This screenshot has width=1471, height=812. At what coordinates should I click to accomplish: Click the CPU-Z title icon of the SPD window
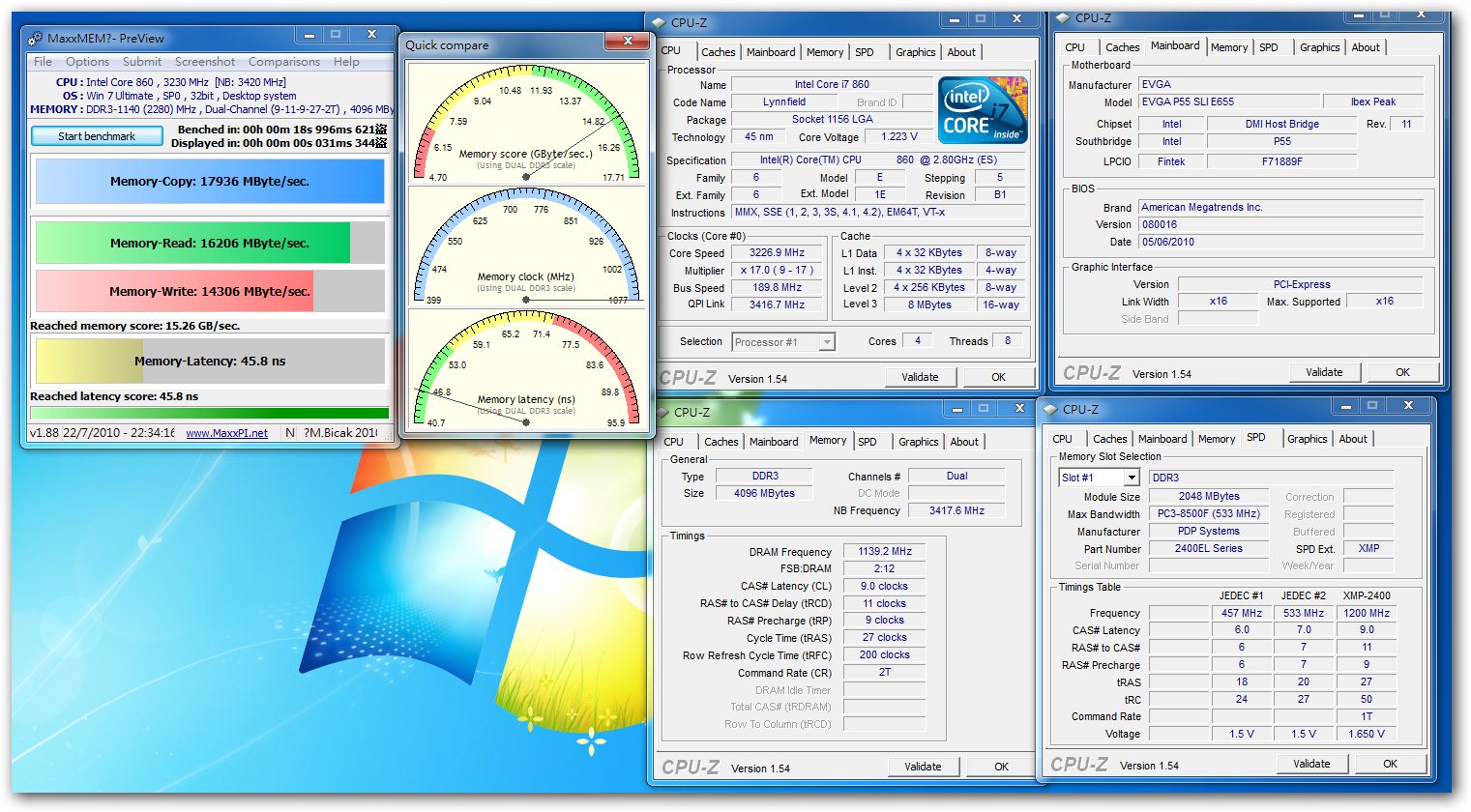pos(1051,410)
